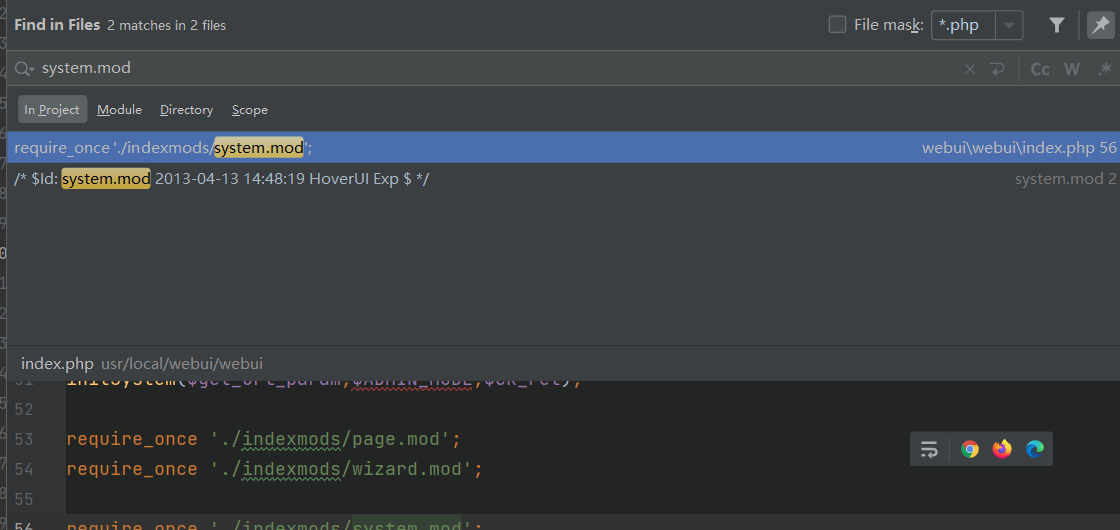Click the require_once page.mod code line
The height and width of the screenshot is (530, 1120).
click(264, 439)
